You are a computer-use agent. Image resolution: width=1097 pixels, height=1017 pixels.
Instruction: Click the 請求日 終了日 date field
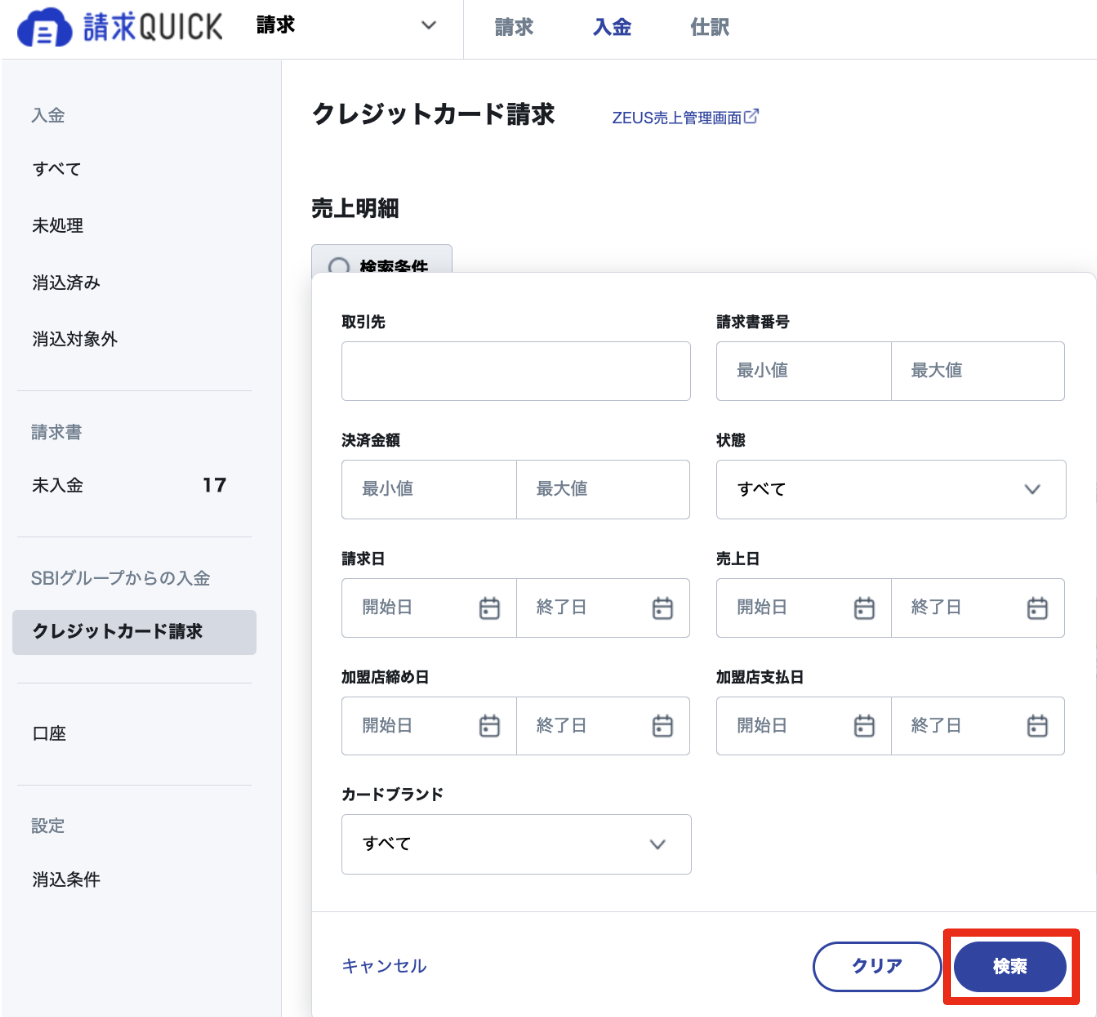[x=603, y=608]
